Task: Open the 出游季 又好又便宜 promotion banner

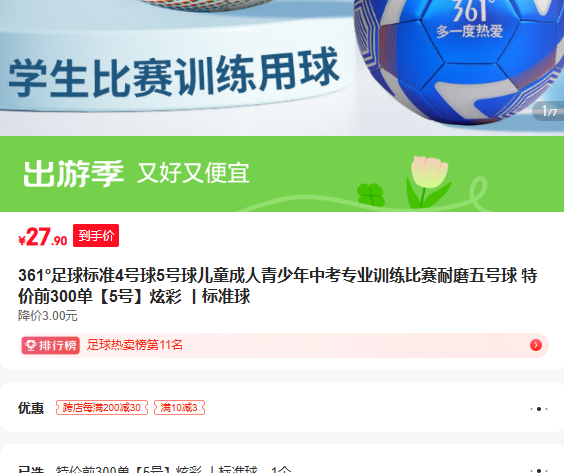Action: tap(282, 174)
